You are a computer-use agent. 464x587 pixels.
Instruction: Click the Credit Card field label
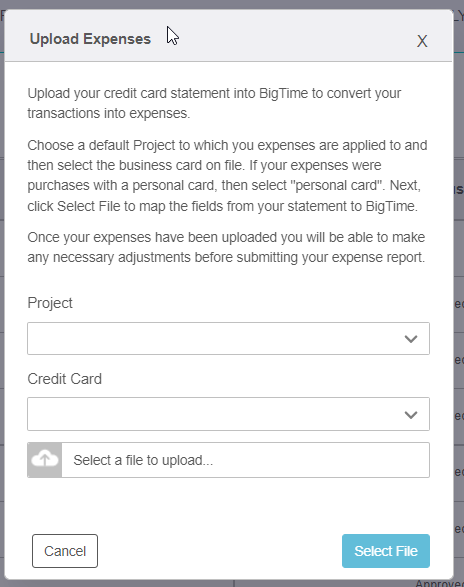64,379
